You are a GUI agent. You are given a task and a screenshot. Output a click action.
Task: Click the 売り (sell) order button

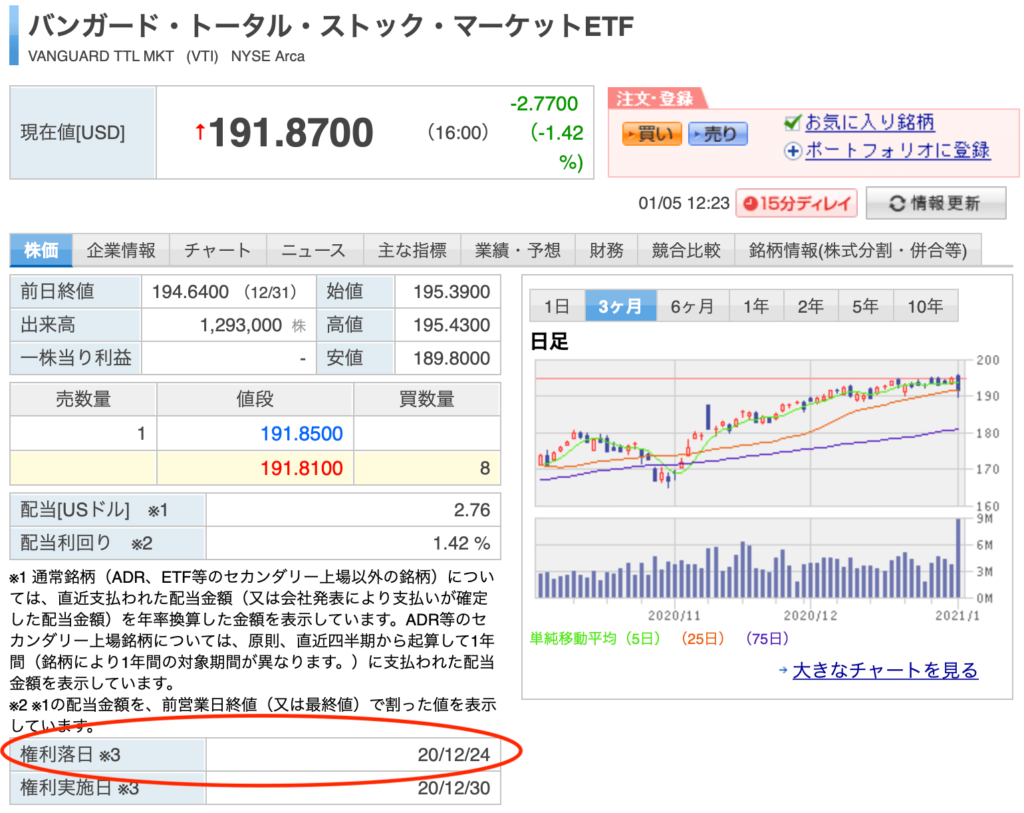[717, 134]
